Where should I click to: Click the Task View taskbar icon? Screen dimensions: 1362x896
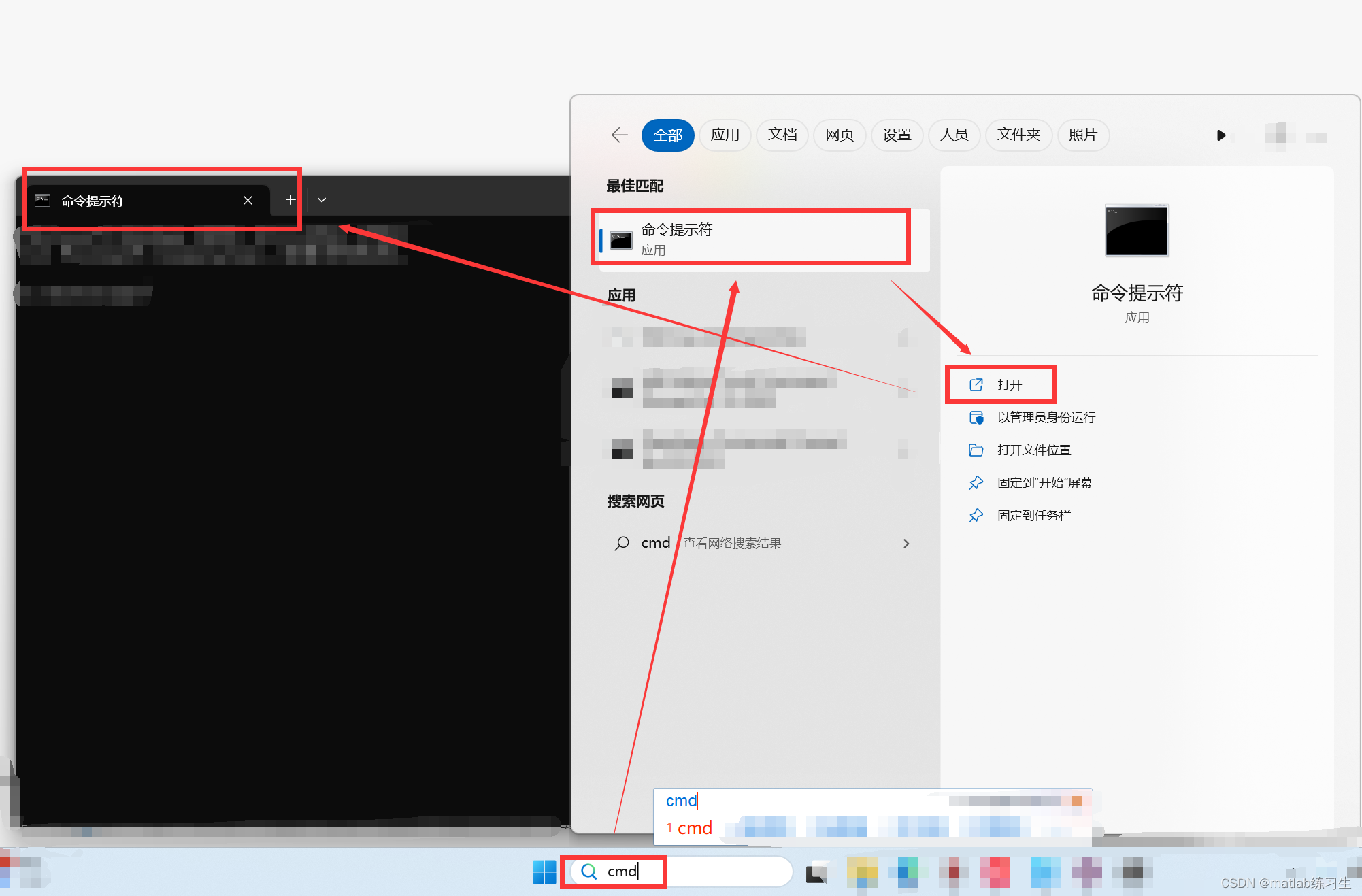pyautogui.click(x=816, y=872)
